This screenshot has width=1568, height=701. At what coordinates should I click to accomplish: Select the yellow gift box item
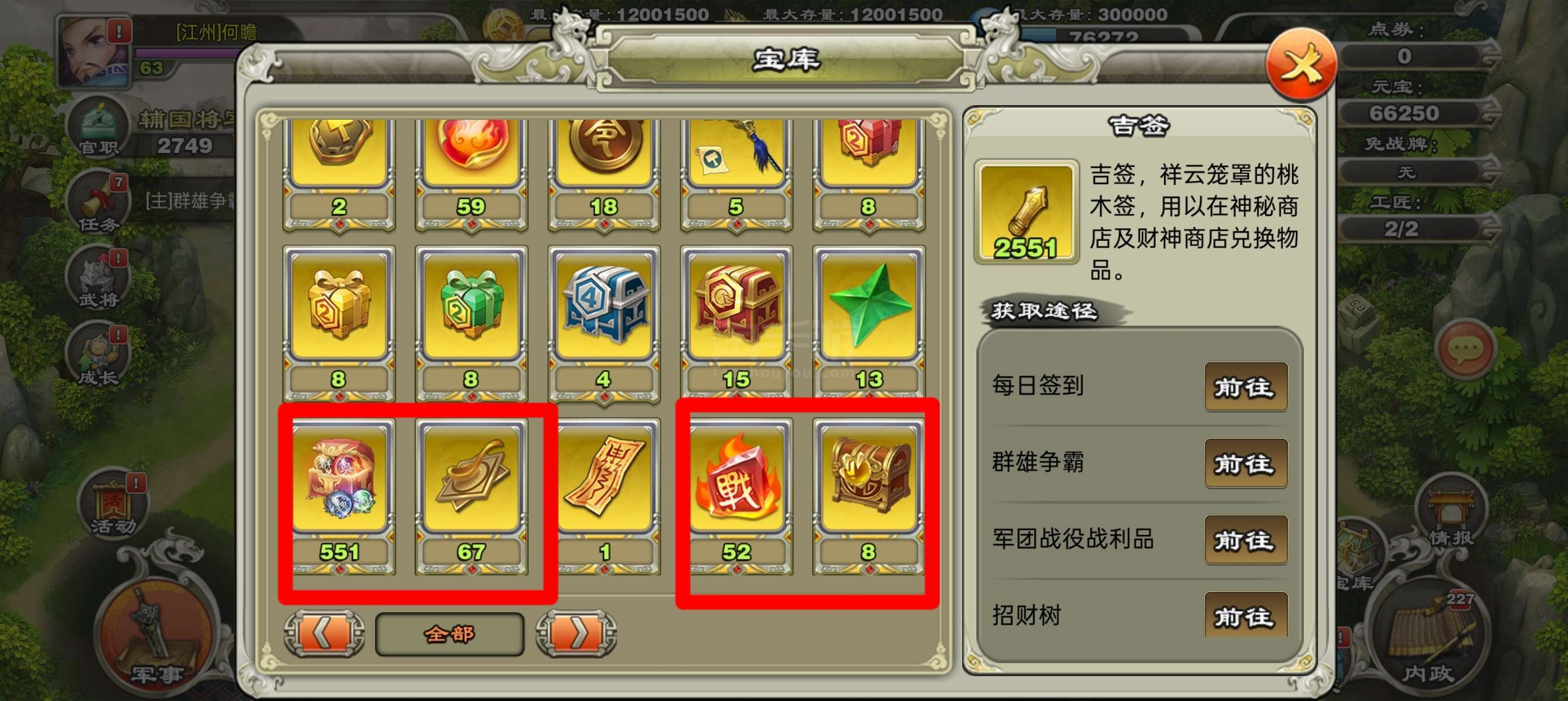click(x=339, y=323)
